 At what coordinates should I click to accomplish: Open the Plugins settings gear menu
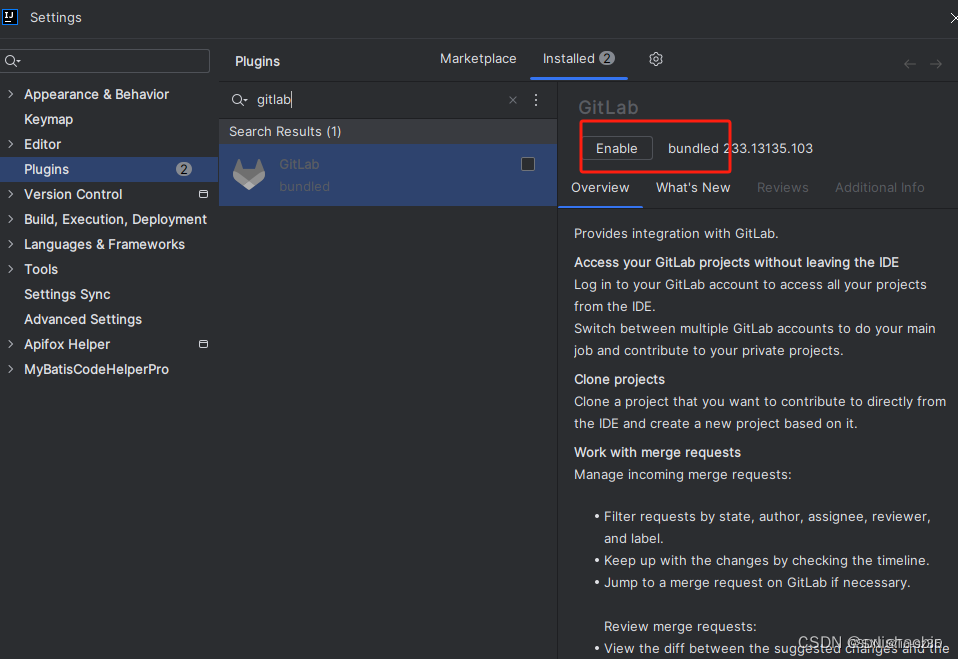(656, 59)
